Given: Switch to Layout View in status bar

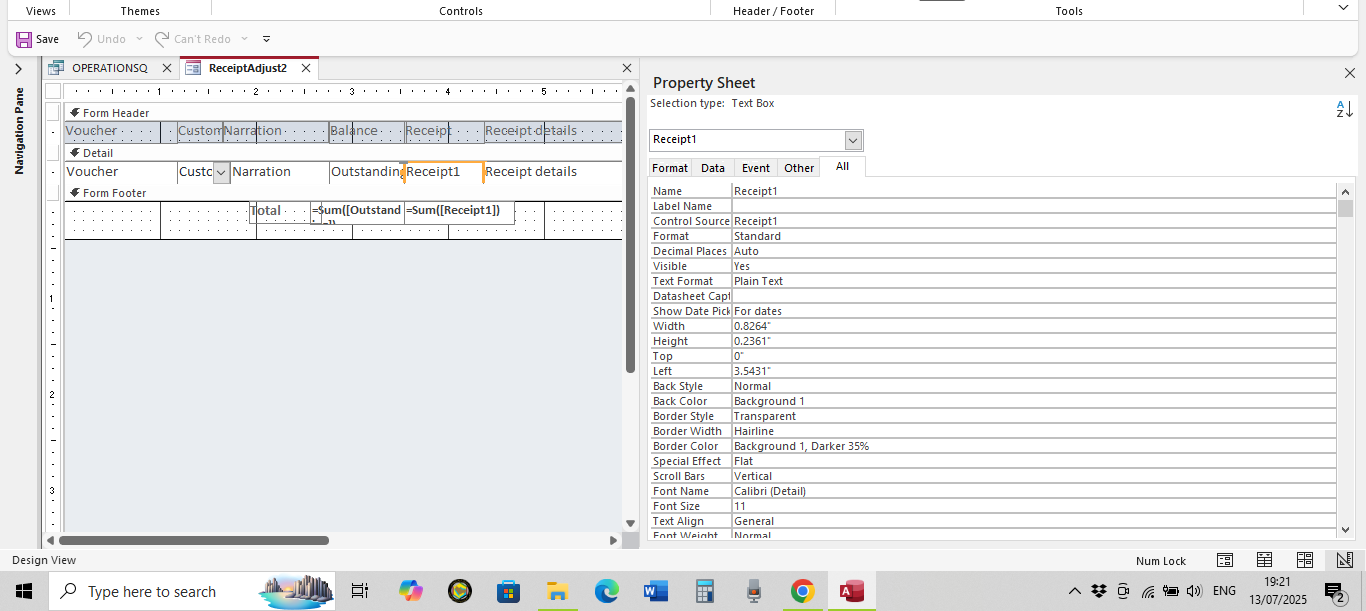Looking at the screenshot, I should pyautogui.click(x=1304, y=560).
